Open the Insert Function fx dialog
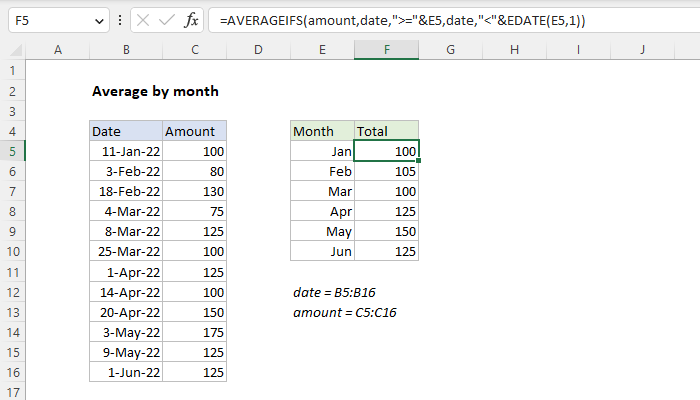The image size is (700, 400). point(191,21)
